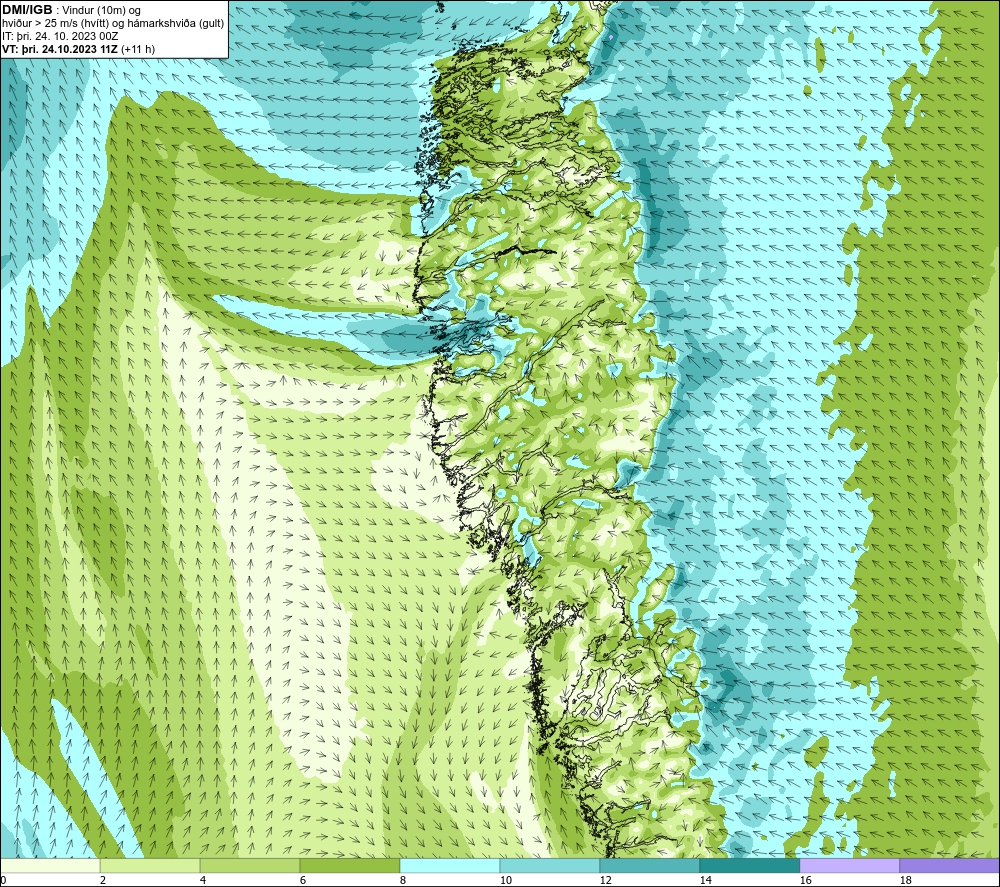Image resolution: width=1000 pixels, height=887 pixels.
Task: Click the legend scale number 18
Action: (x=905, y=881)
